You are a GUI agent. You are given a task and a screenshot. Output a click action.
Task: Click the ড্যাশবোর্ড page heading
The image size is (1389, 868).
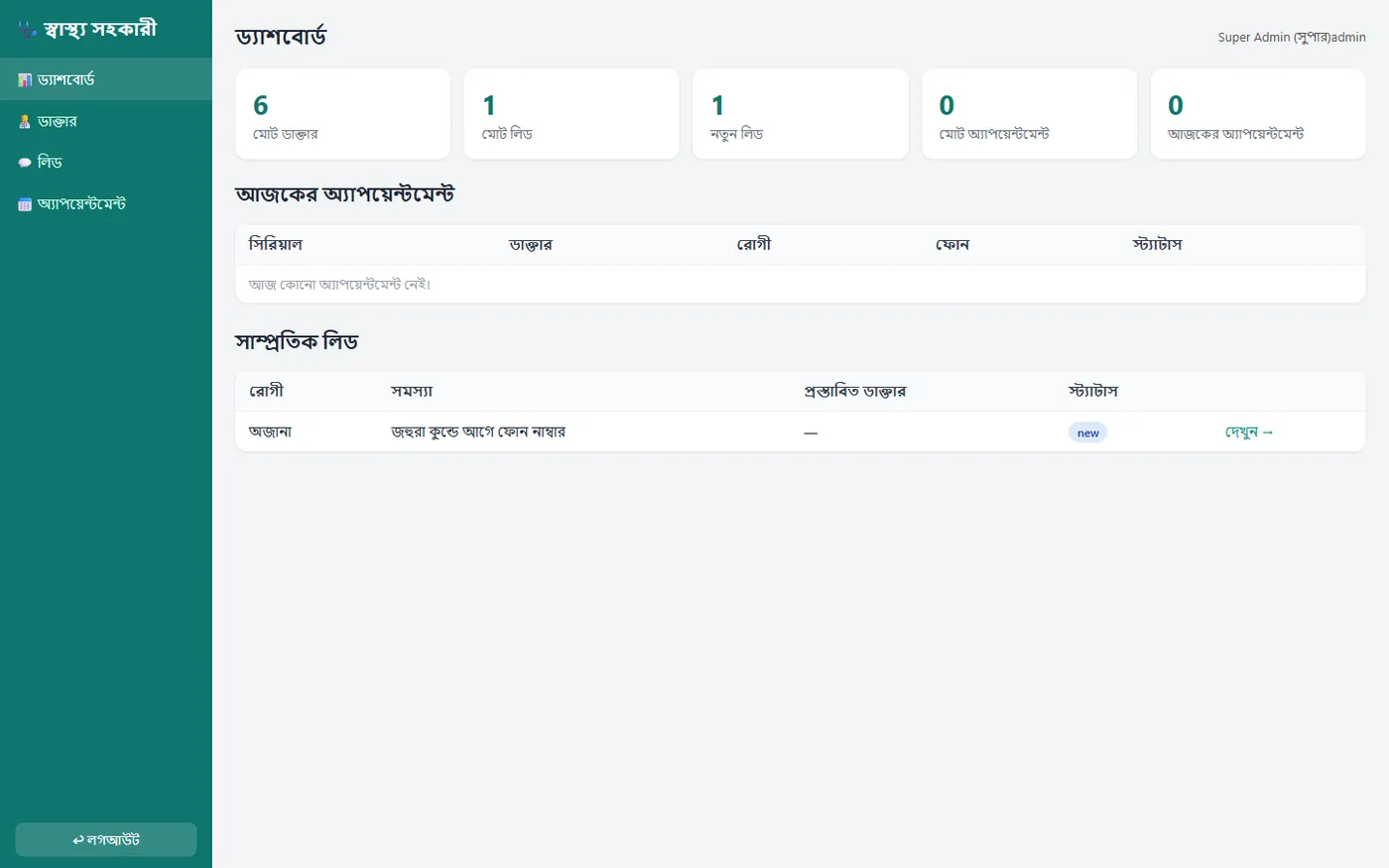281,37
